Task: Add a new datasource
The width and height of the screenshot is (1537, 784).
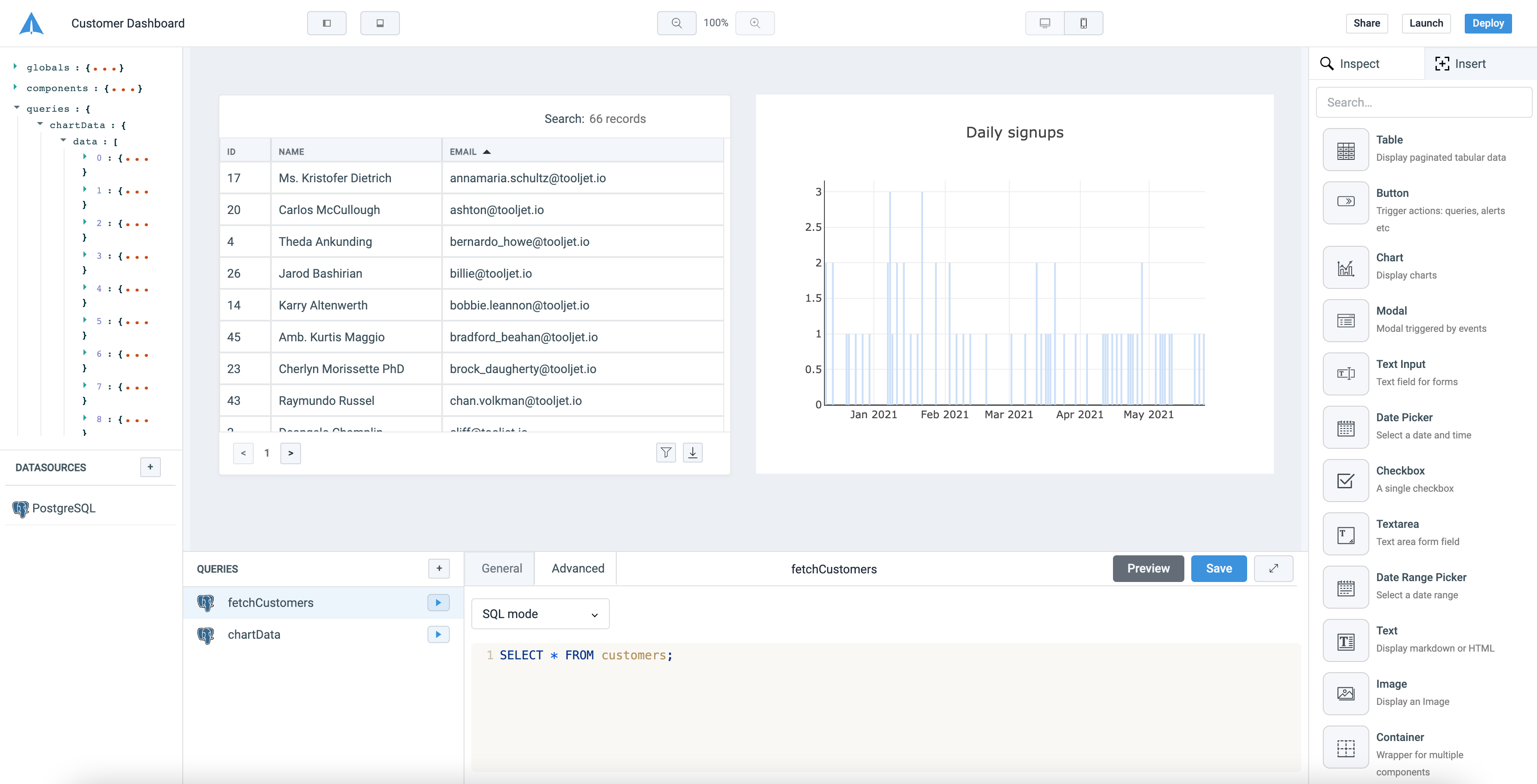Action: click(151, 467)
